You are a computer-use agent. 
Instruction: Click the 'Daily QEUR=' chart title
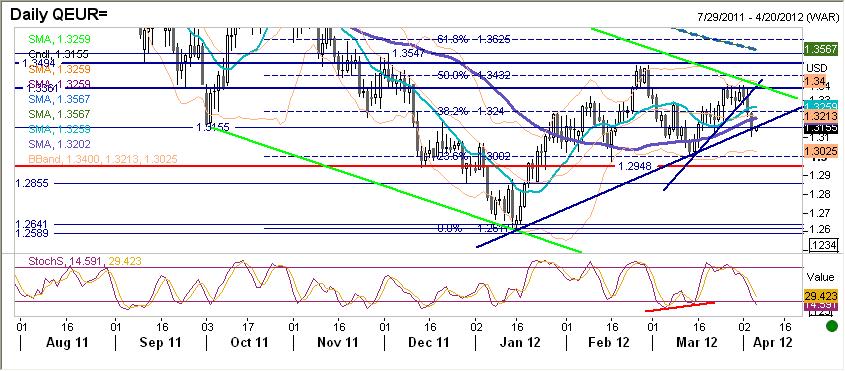58,14
